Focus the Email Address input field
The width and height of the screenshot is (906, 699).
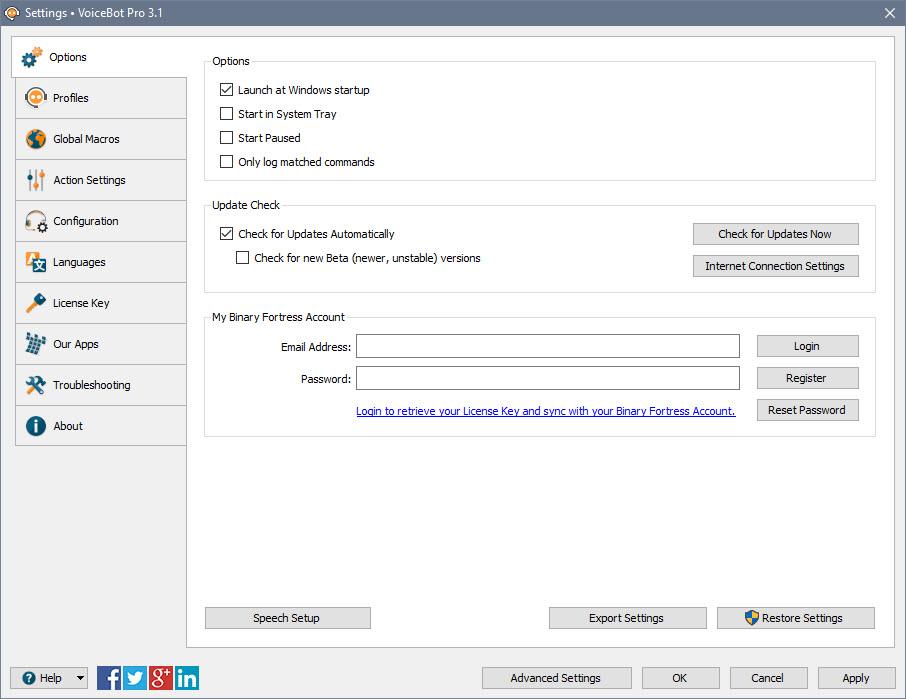pos(548,346)
